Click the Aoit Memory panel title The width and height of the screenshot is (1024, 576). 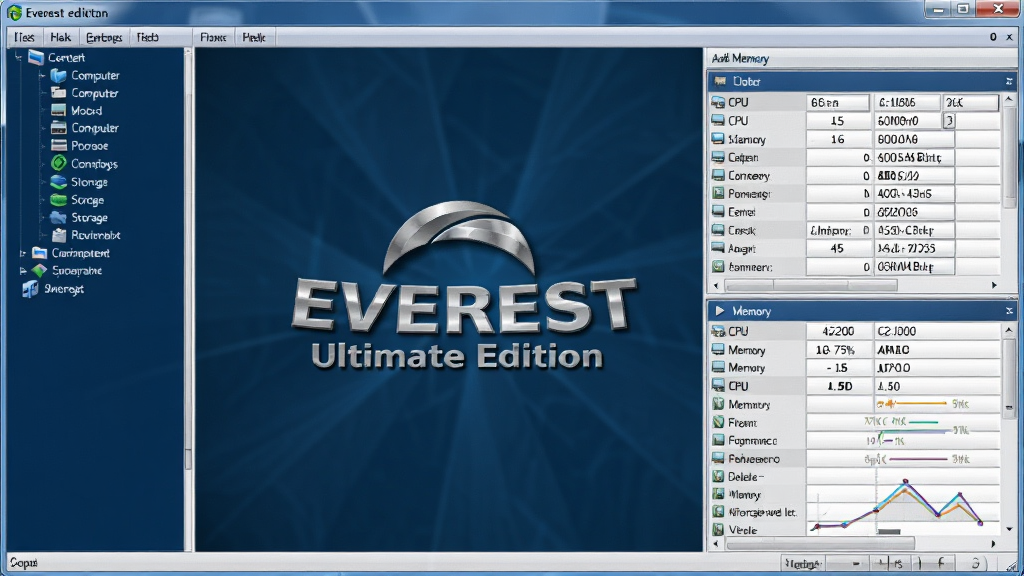(x=740, y=59)
